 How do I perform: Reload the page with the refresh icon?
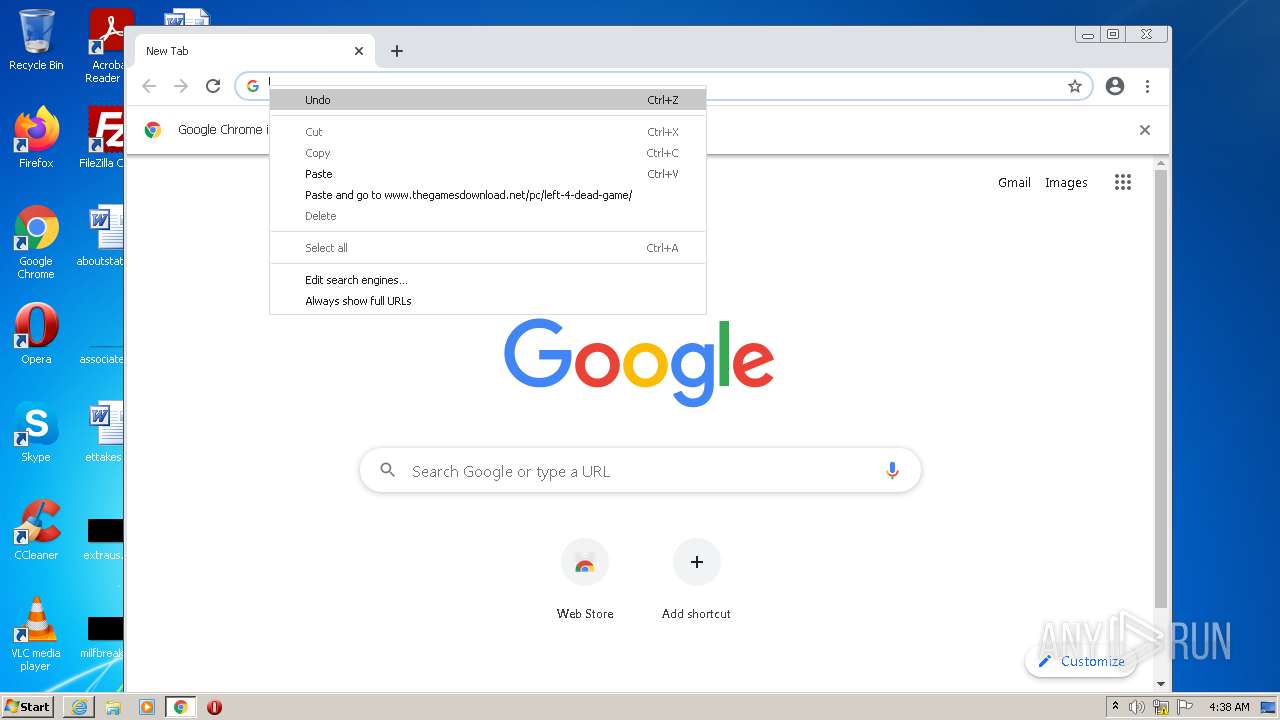(213, 86)
